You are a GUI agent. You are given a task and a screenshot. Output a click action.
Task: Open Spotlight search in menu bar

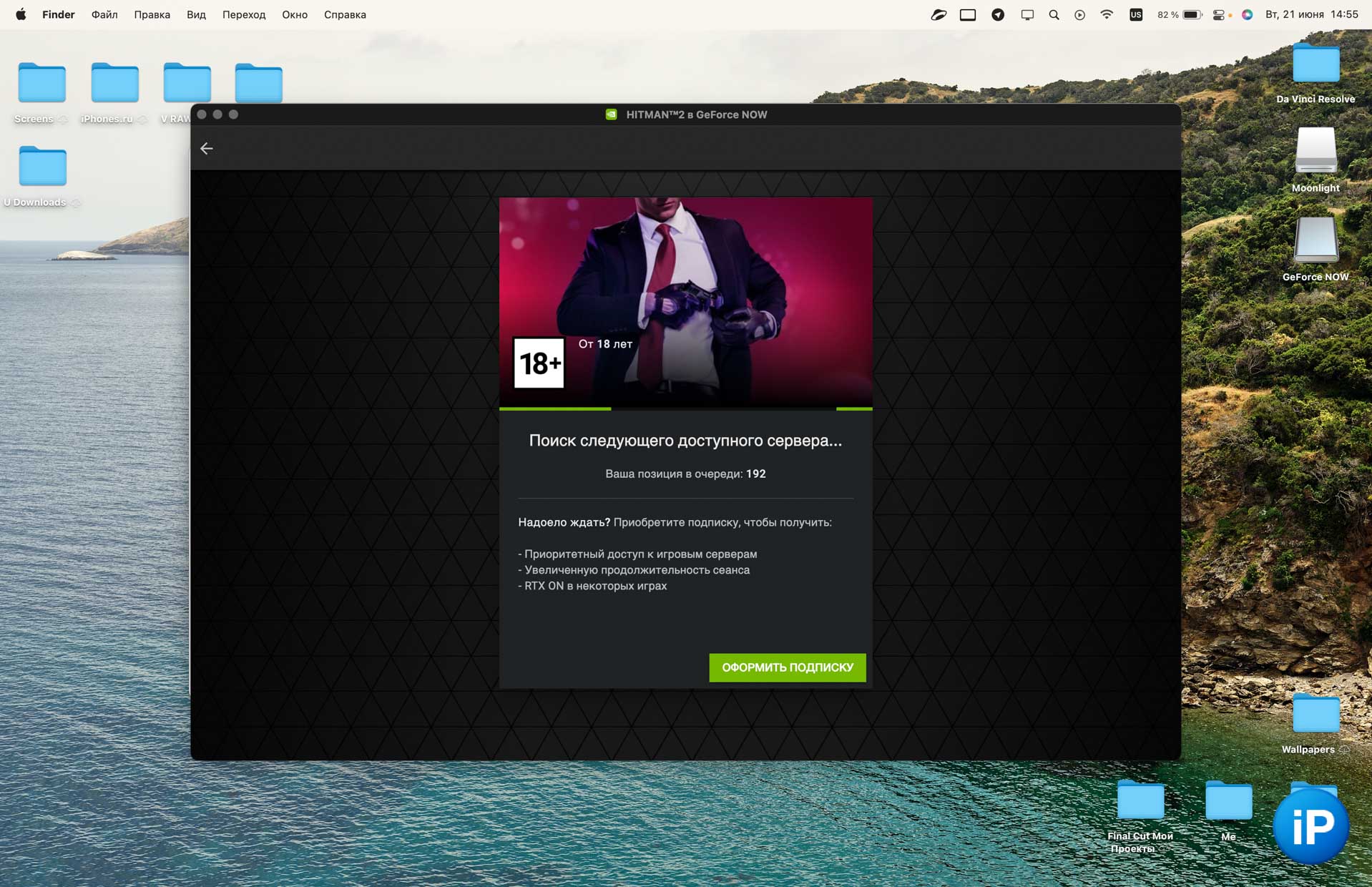coord(1054,14)
